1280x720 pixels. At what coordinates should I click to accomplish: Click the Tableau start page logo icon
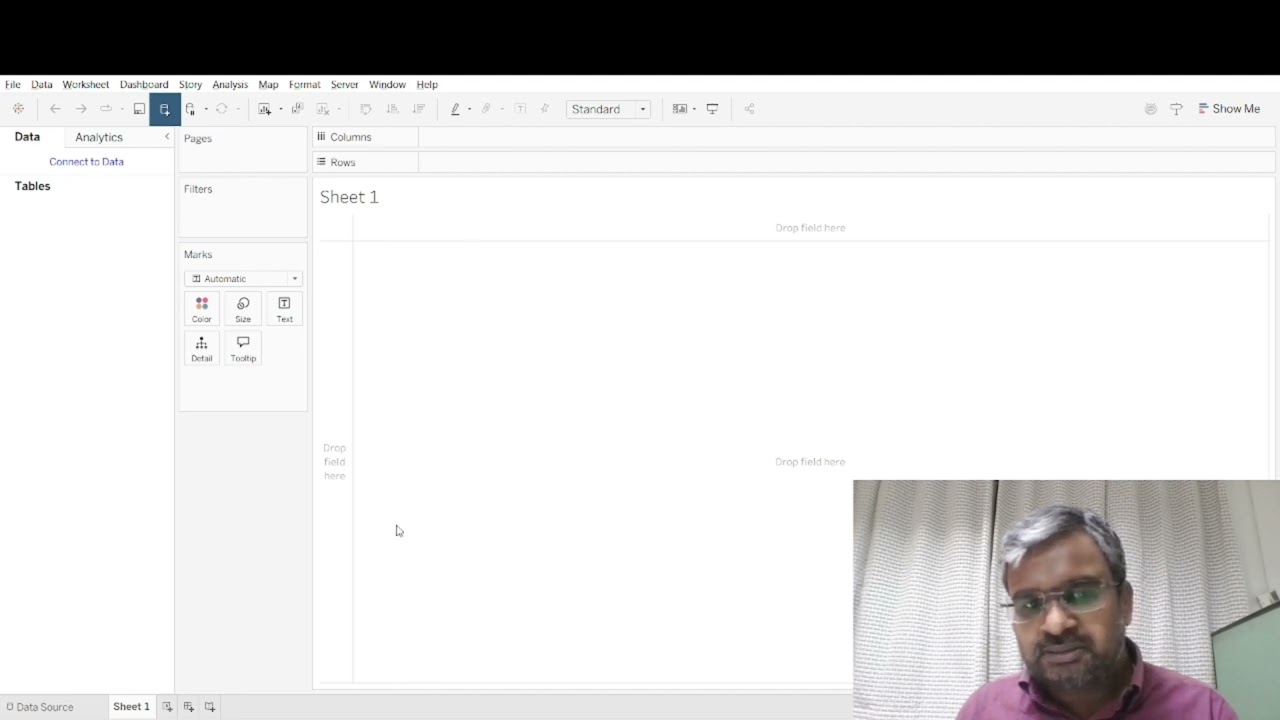18,109
